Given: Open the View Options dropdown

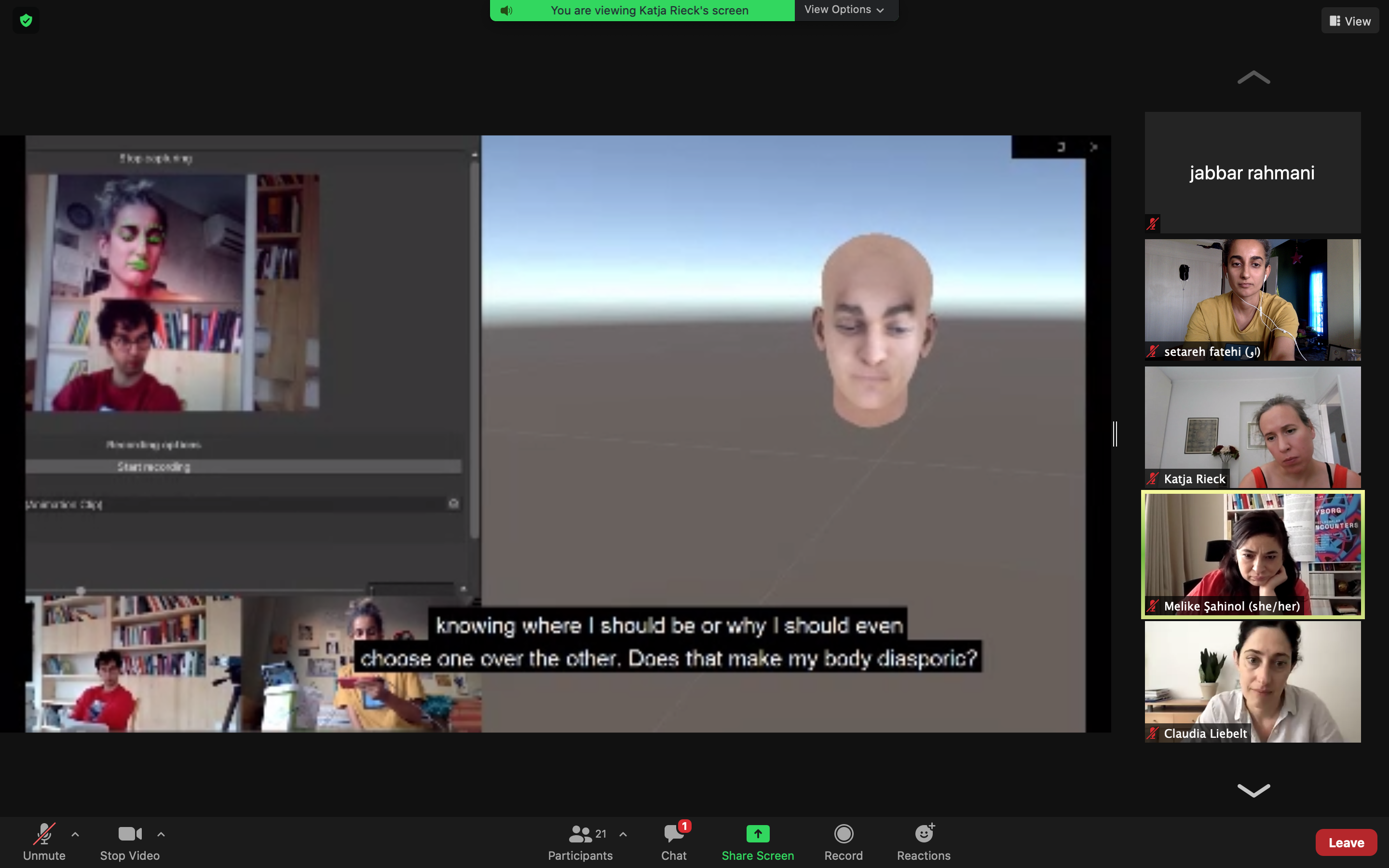Looking at the screenshot, I should 844,10.
